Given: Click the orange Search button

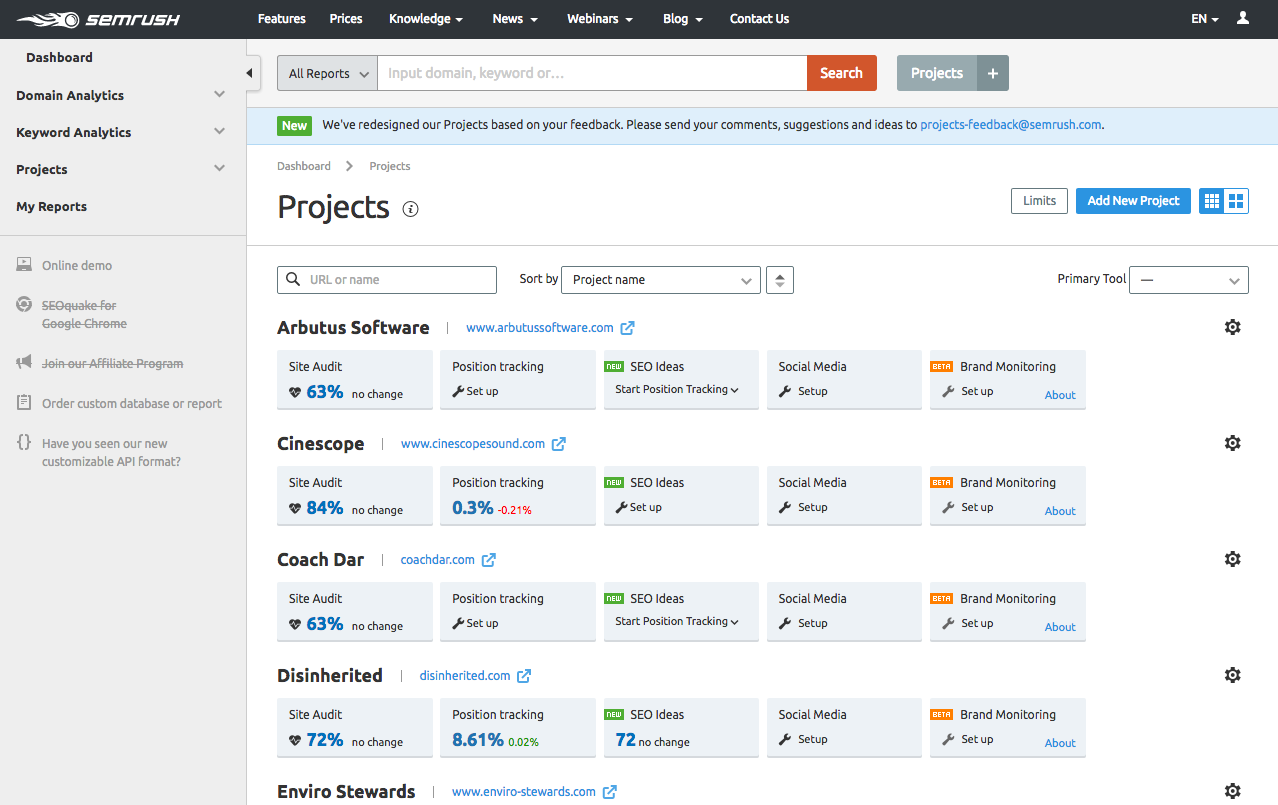Looking at the screenshot, I should point(841,73).
